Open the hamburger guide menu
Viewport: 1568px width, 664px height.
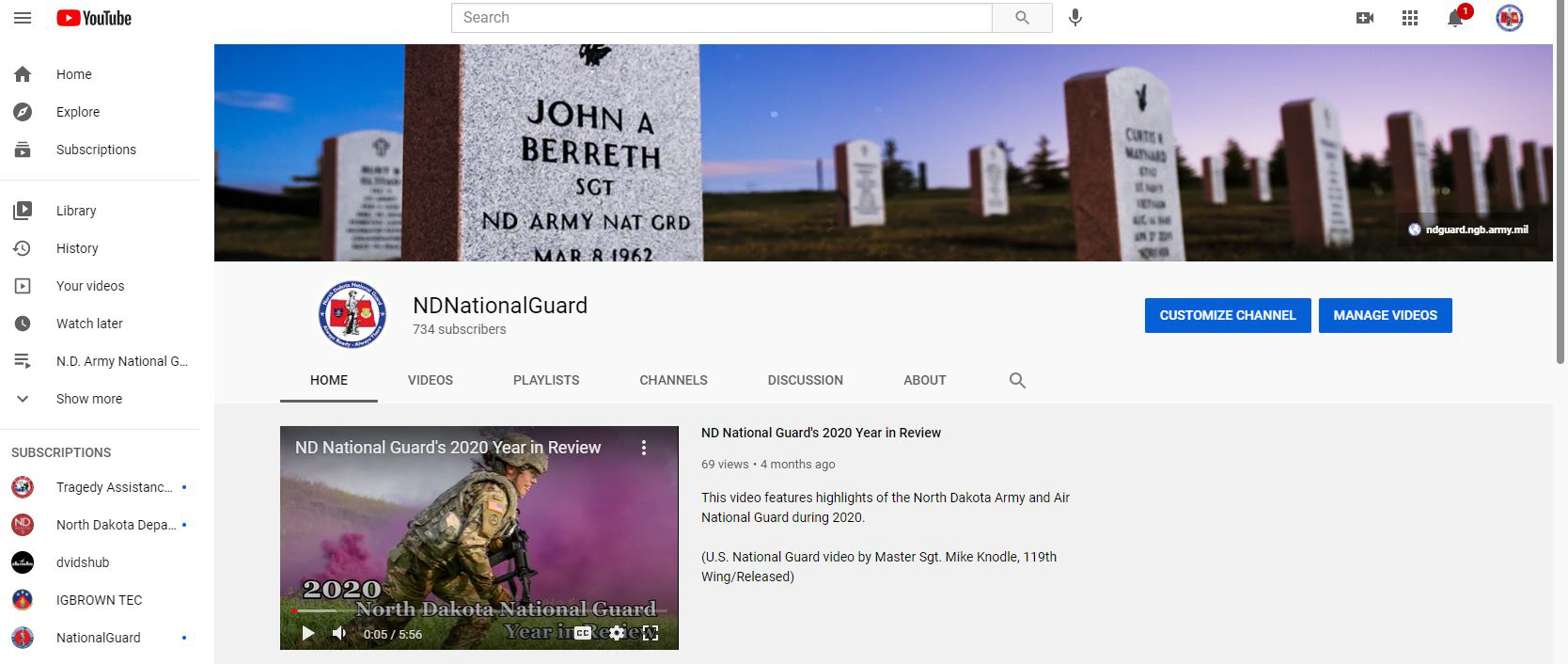[x=23, y=18]
